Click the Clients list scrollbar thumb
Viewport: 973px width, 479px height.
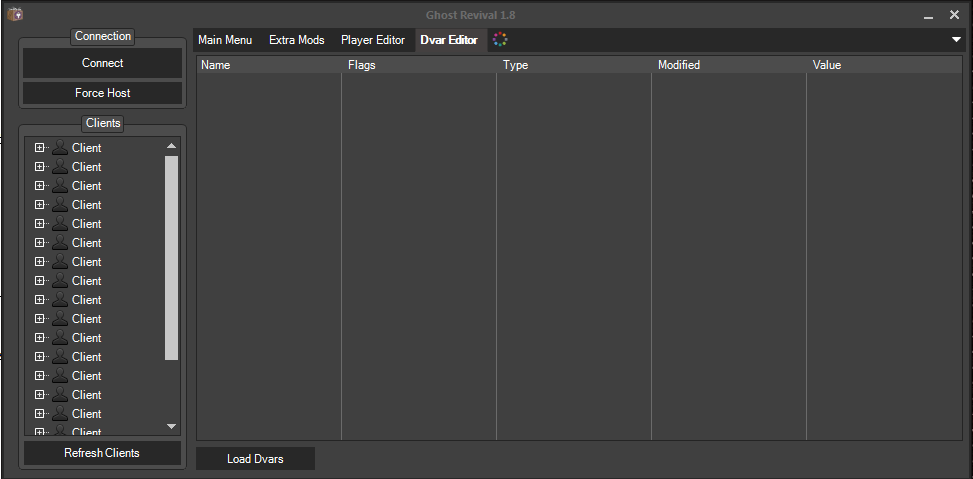(171, 257)
